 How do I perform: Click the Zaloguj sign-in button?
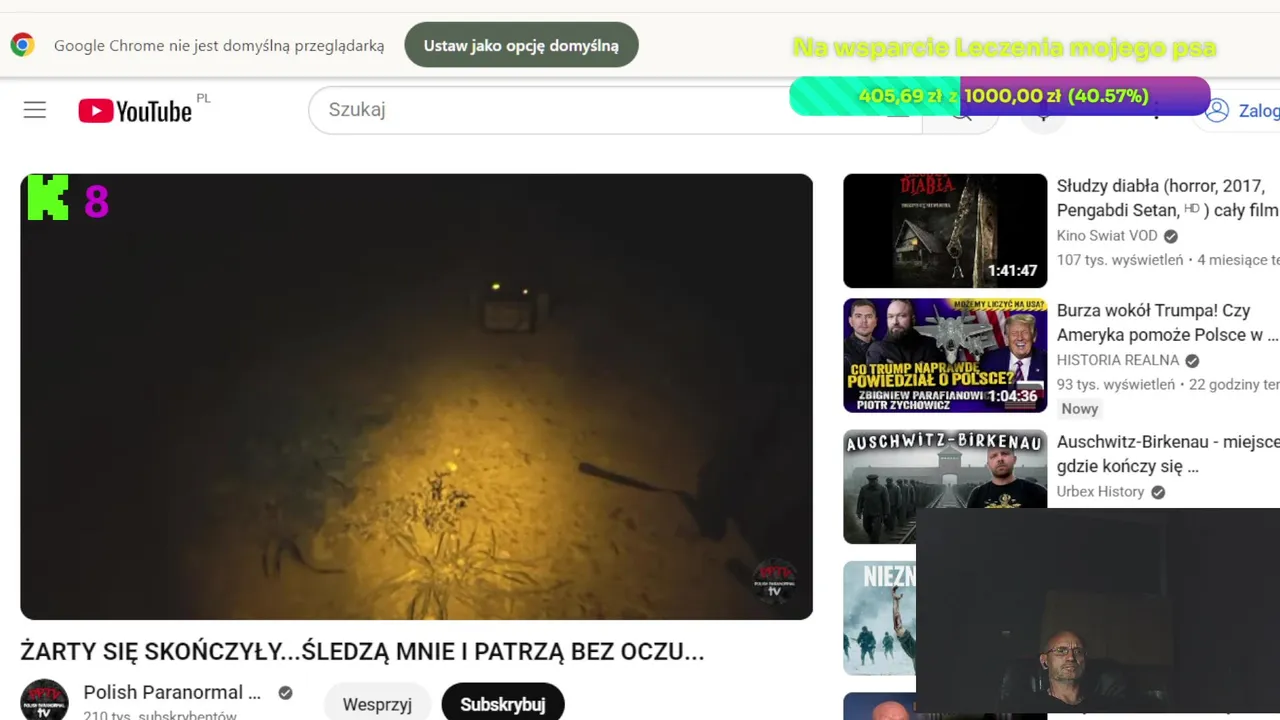coord(1237,110)
